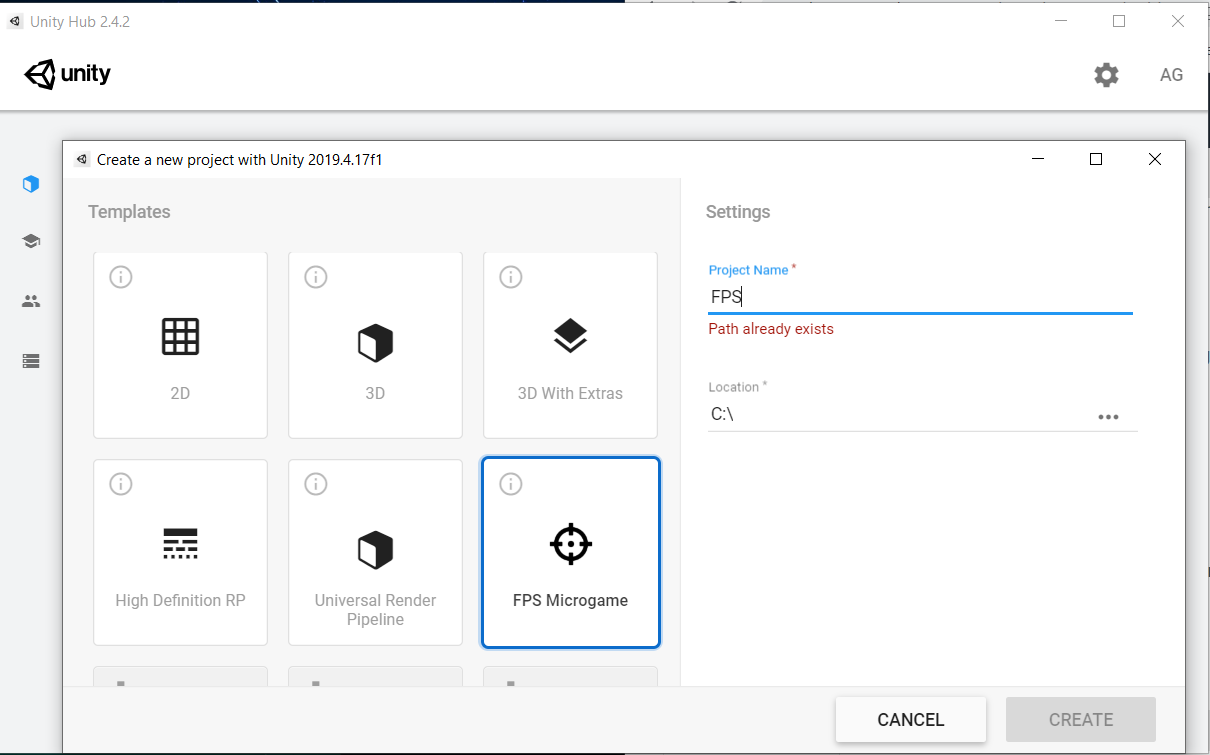Show info for the 2D template
Screen dimensions: 1210x755
(x=121, y=277)
